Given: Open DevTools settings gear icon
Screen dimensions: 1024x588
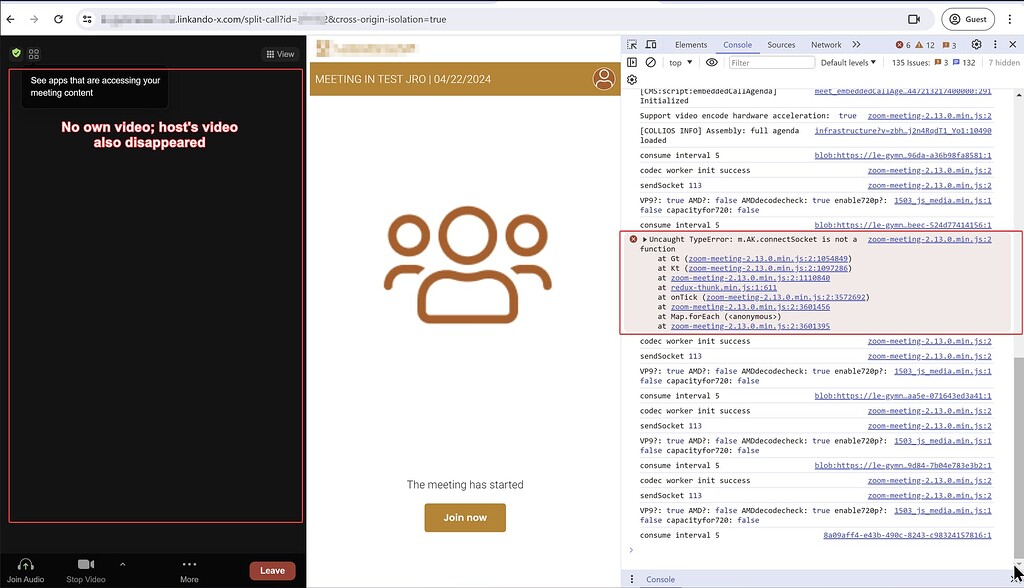Looking at the screenshot, I should 976,44.
